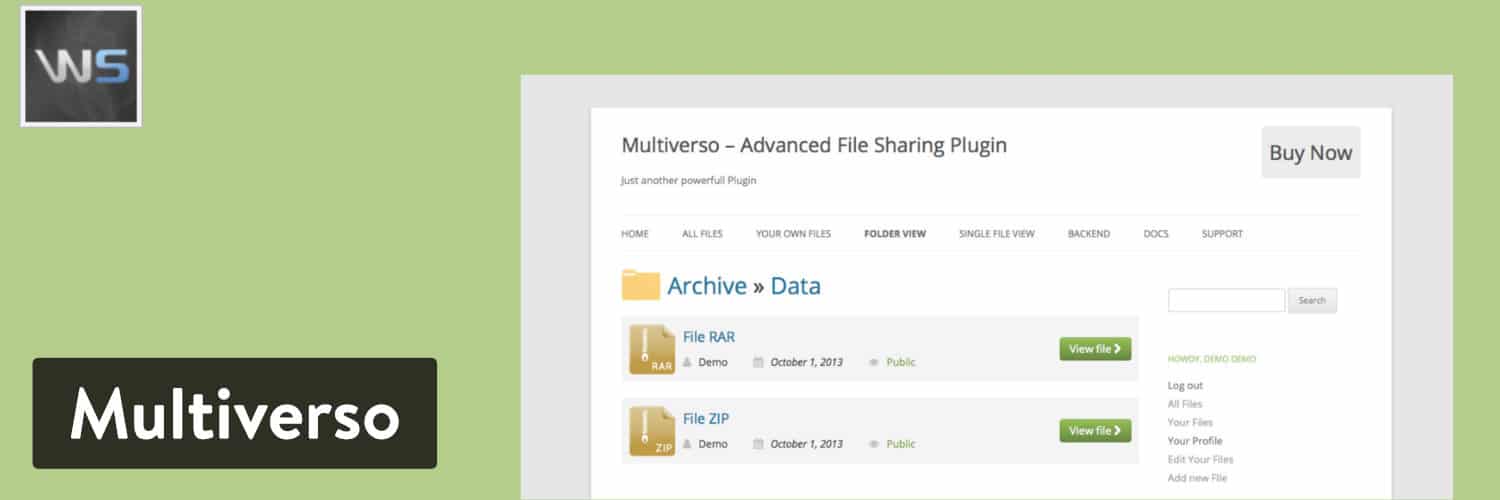Click the eye icon next to Public in File ZIP row
Viewport: 1500px width, 500px height.
(874, 444)
